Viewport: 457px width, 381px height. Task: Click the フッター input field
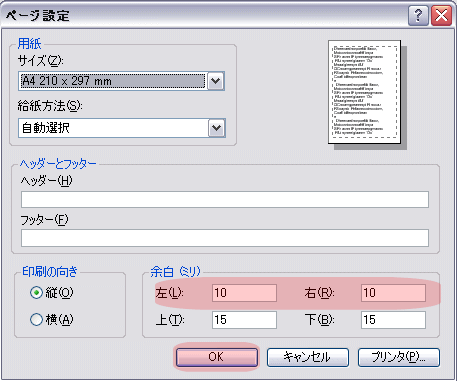click(x=225, y=238)
